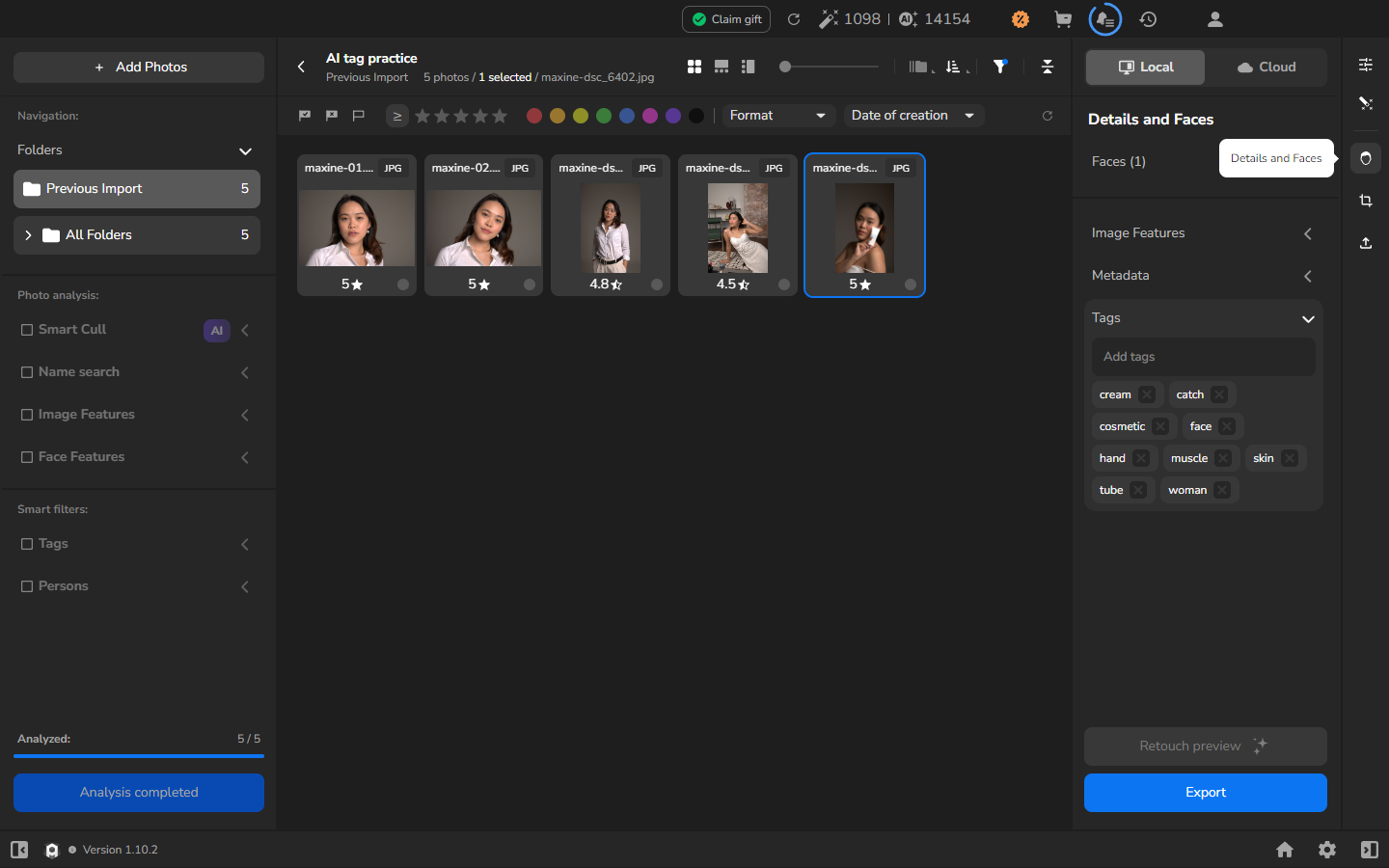
Task: Open the history clock icon
Action: (x=1148, y=19)
